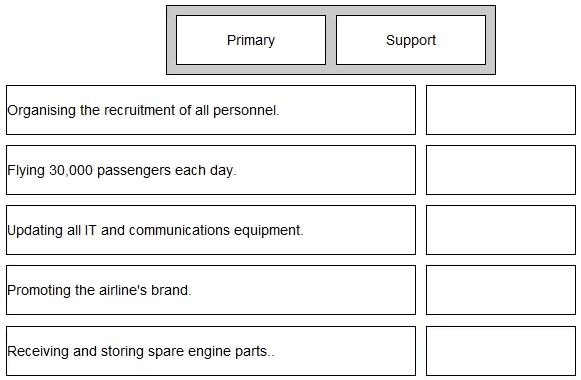581x380 pixels.
Task: Click the empty drop target in the first row
Action: (x=501, y=110)
